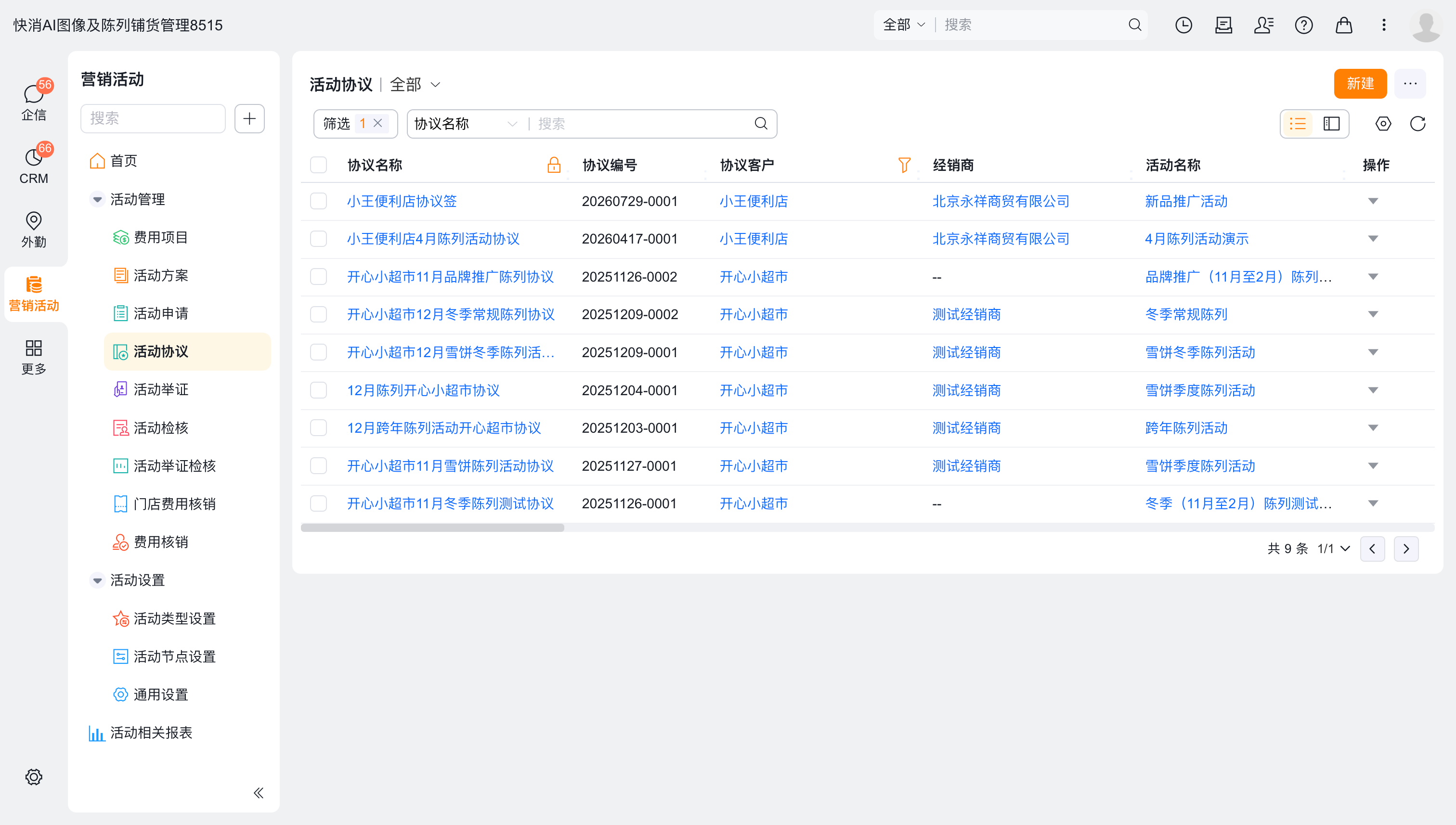Select the 营销活动 sidebar icon
Image resolution: width=1456 pixels, height=825 pixels.
pos(34,294)
